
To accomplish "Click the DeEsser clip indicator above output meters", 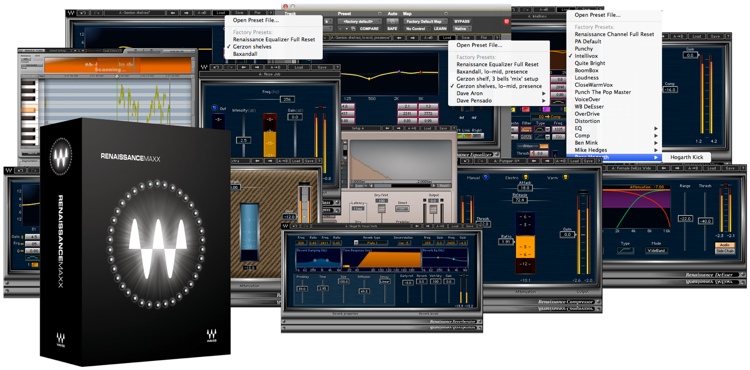I will click(x=725, y=185).
